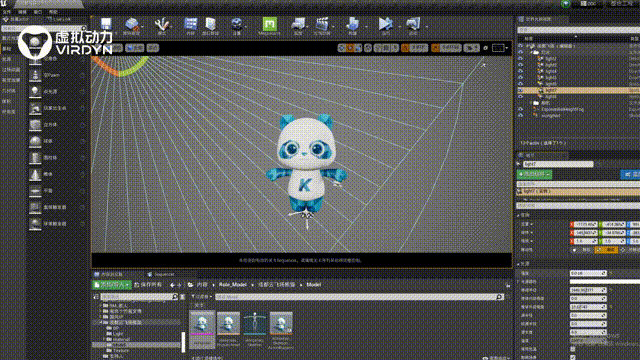Select the Plane shape in Place Actors

tap(35, 191)
